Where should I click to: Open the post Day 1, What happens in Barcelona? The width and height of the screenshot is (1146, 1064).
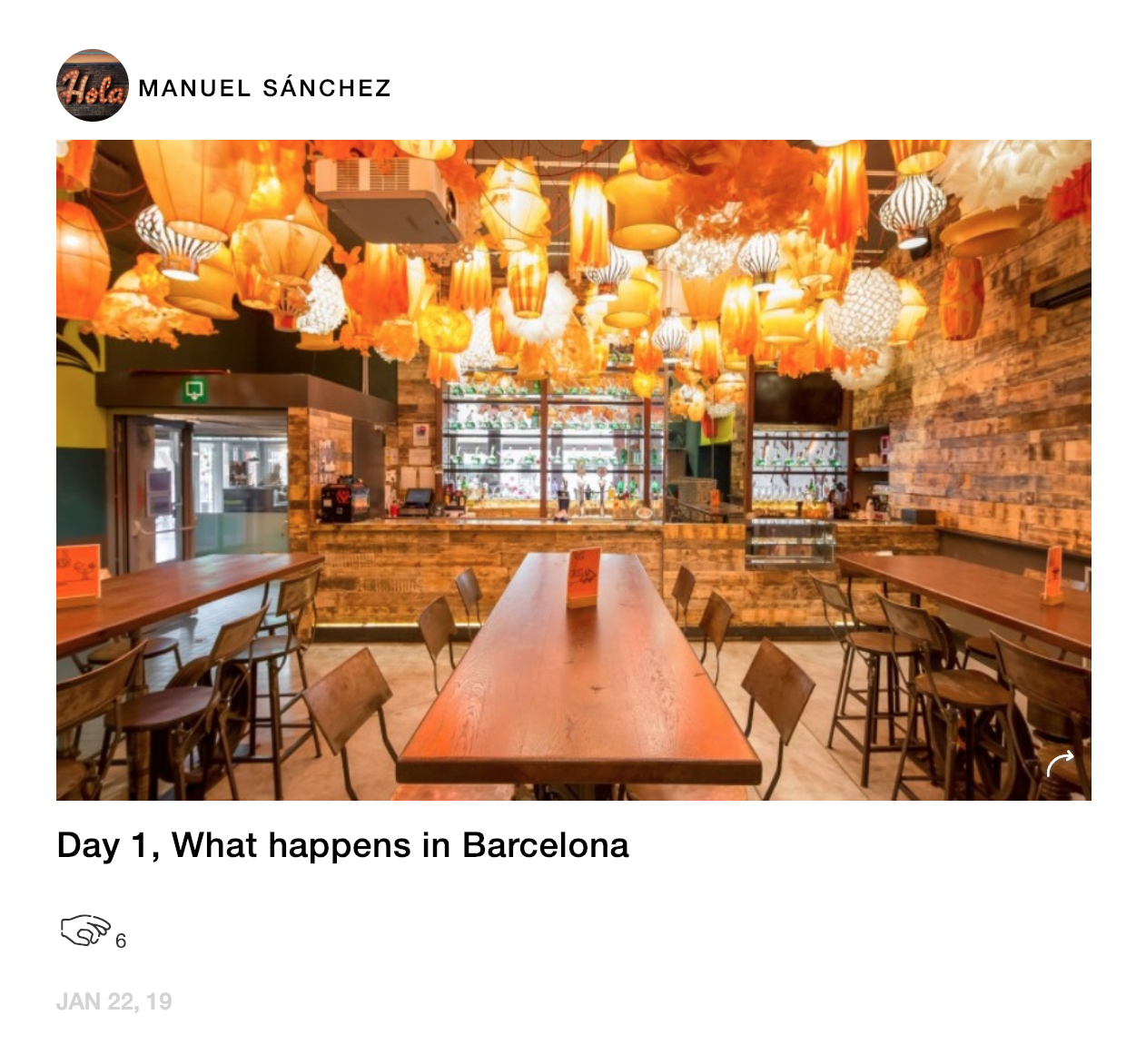pyautogui.click(x=342, y=845)
